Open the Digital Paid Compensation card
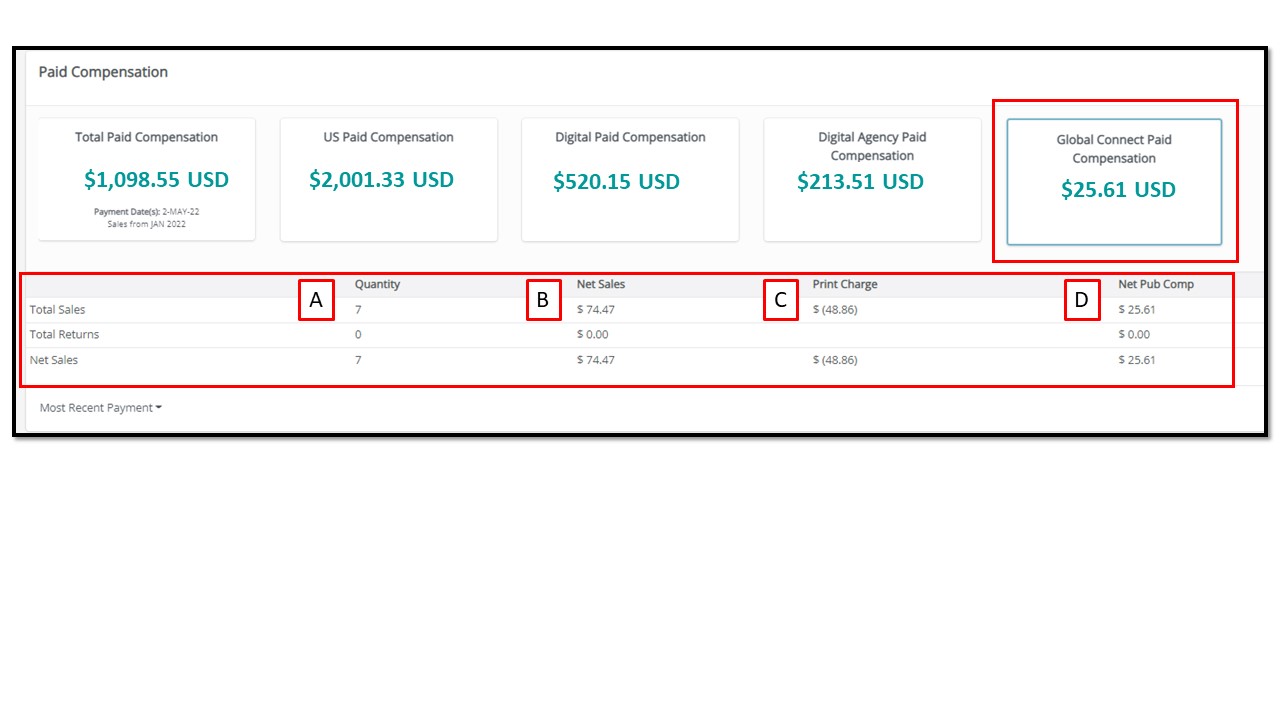Viewport: 1280px width, 720px height. click(x=630, y=179)
